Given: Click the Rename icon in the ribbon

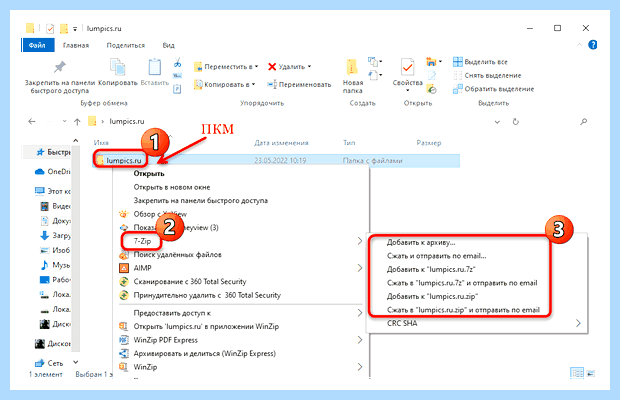Looking at the screenshot, I should [x=272, y=84].
